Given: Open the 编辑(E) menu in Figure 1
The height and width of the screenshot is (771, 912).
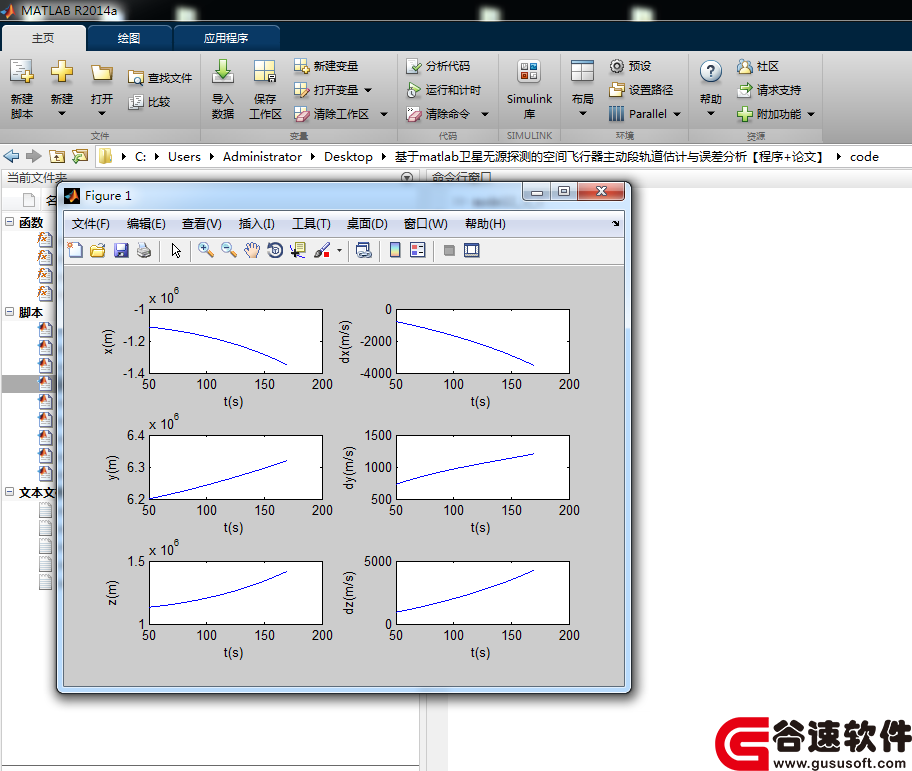Looking at the screenshot, I should (x=146, y=224).
